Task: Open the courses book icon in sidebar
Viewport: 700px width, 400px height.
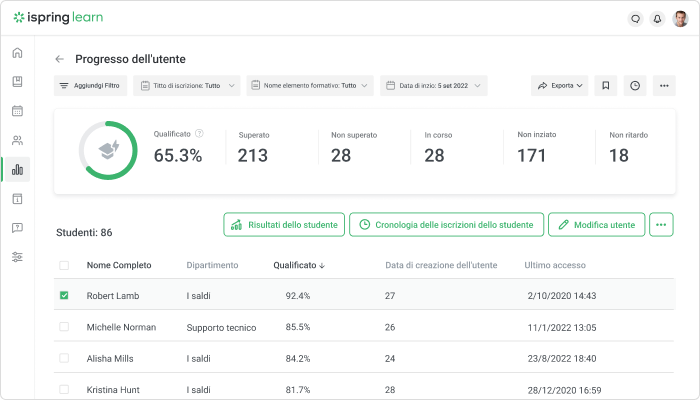Action: point(17,82)
